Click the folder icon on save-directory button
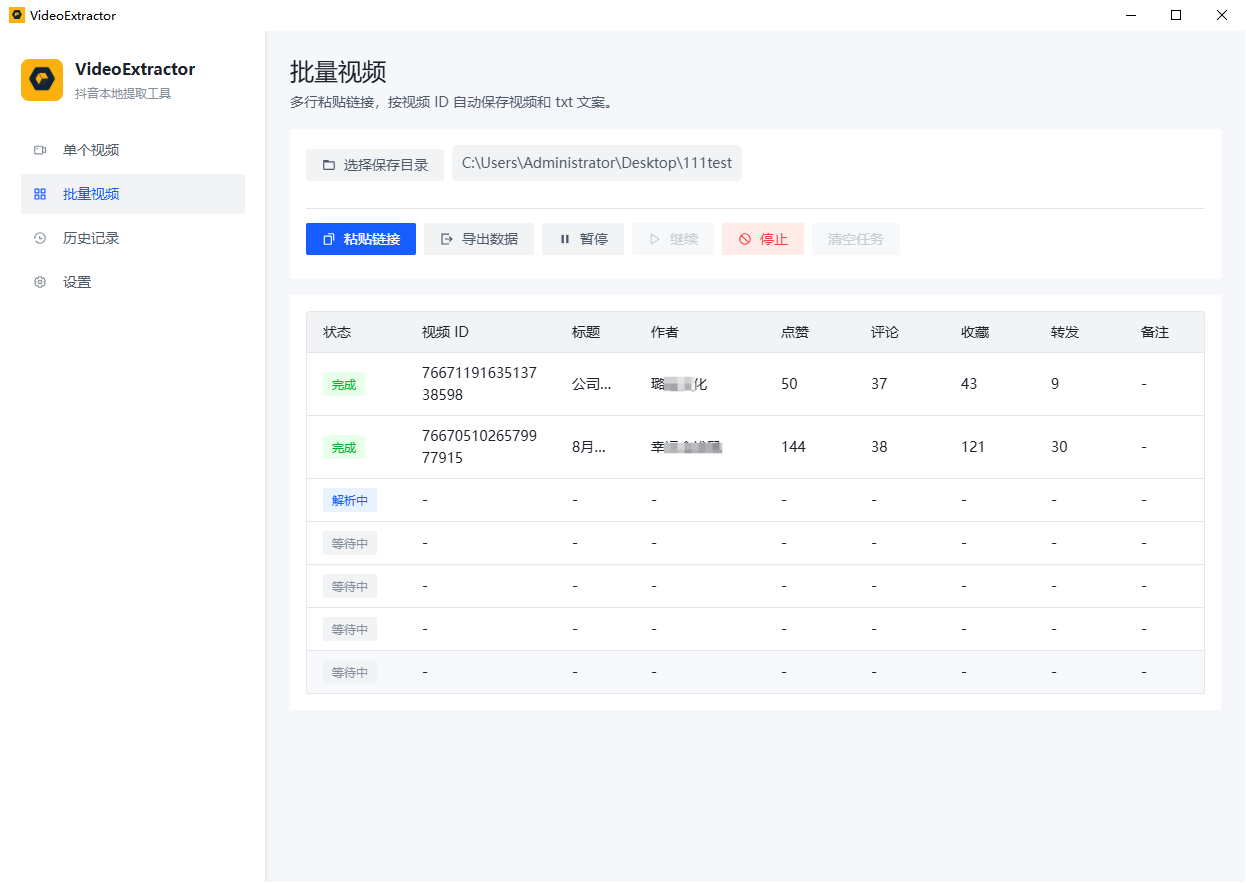This screenshot has height=883, width=1246. (x=328, y=165)
